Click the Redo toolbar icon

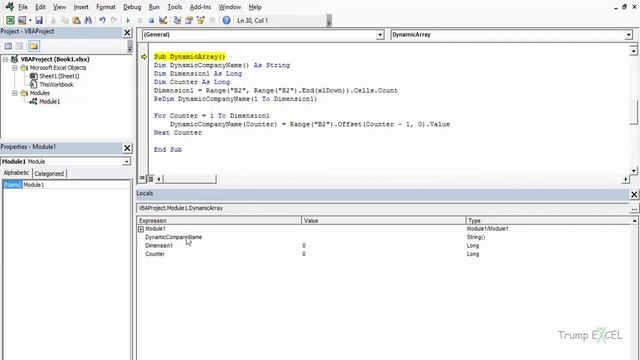point(114,20)
